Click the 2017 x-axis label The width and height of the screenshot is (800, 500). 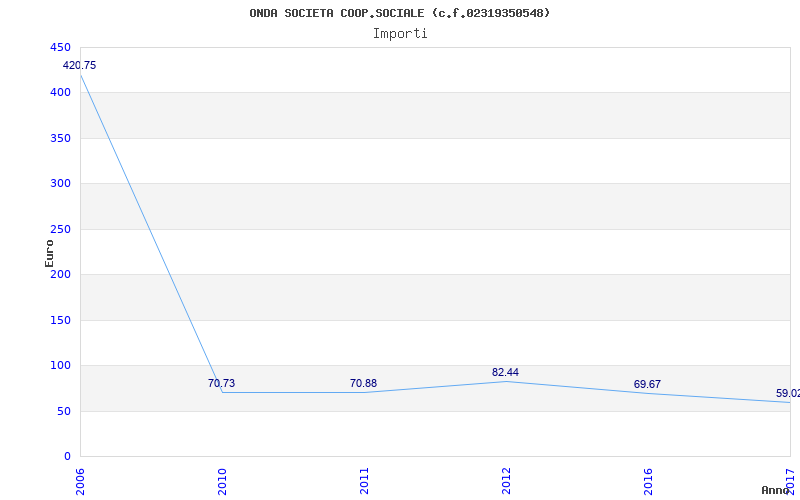tap(790, 482)
